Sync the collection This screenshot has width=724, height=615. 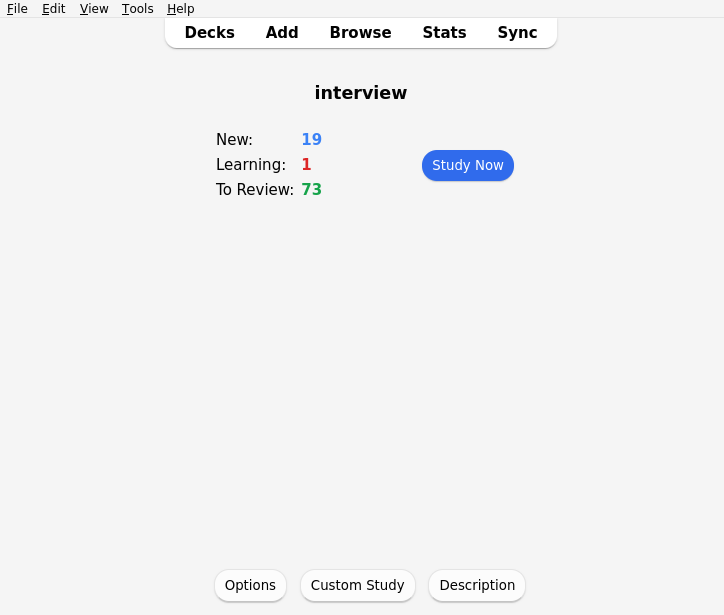pyautogui.click(x=518, y=32)
